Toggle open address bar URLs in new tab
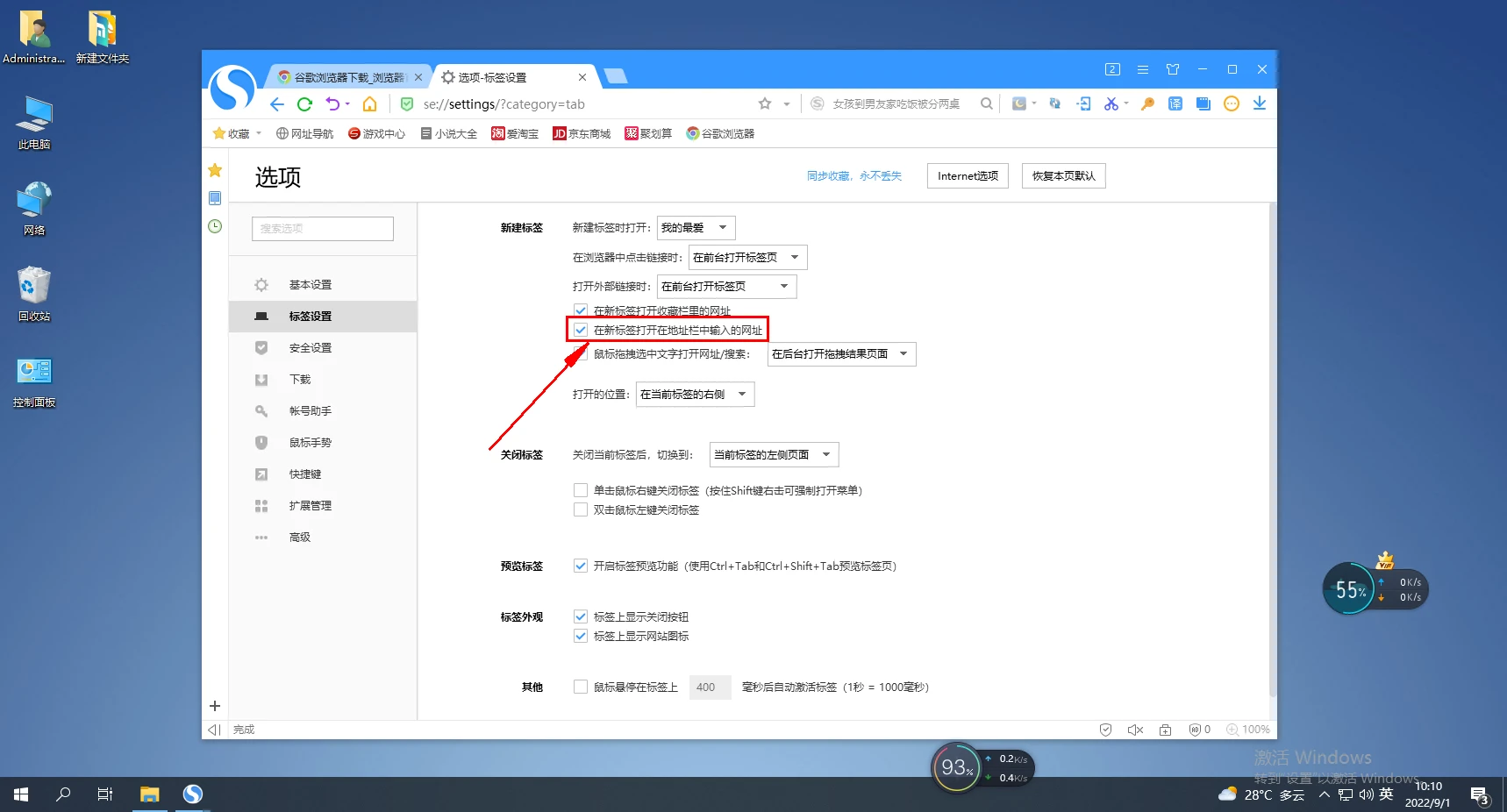The width and height of the screenshot is (1507, 812). pyautogui.click(x=581, y=330)
